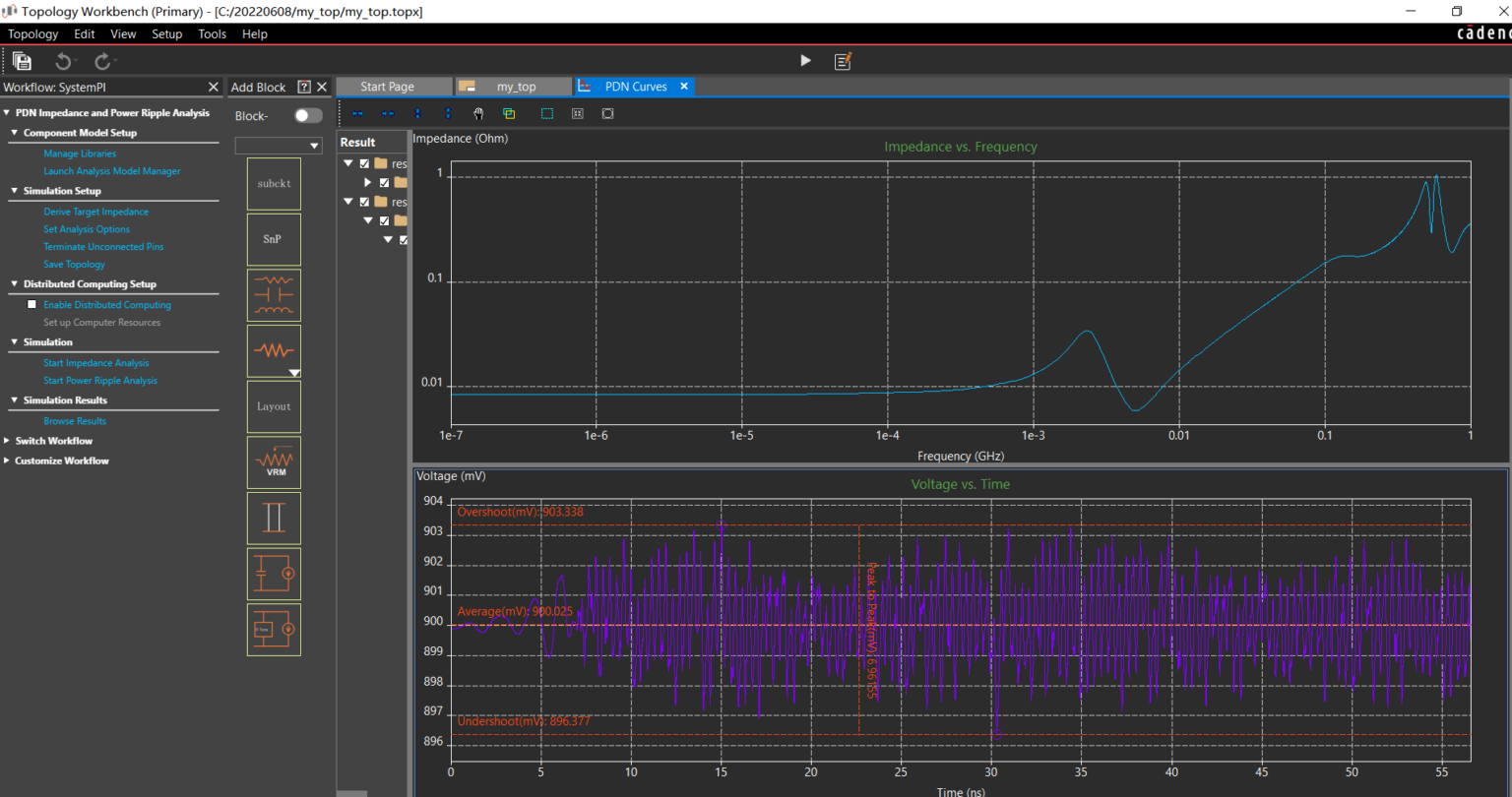Add an SnP block
Image resolution: width=1512 pixels, height=797 pixels.
[x=274, y=239]
